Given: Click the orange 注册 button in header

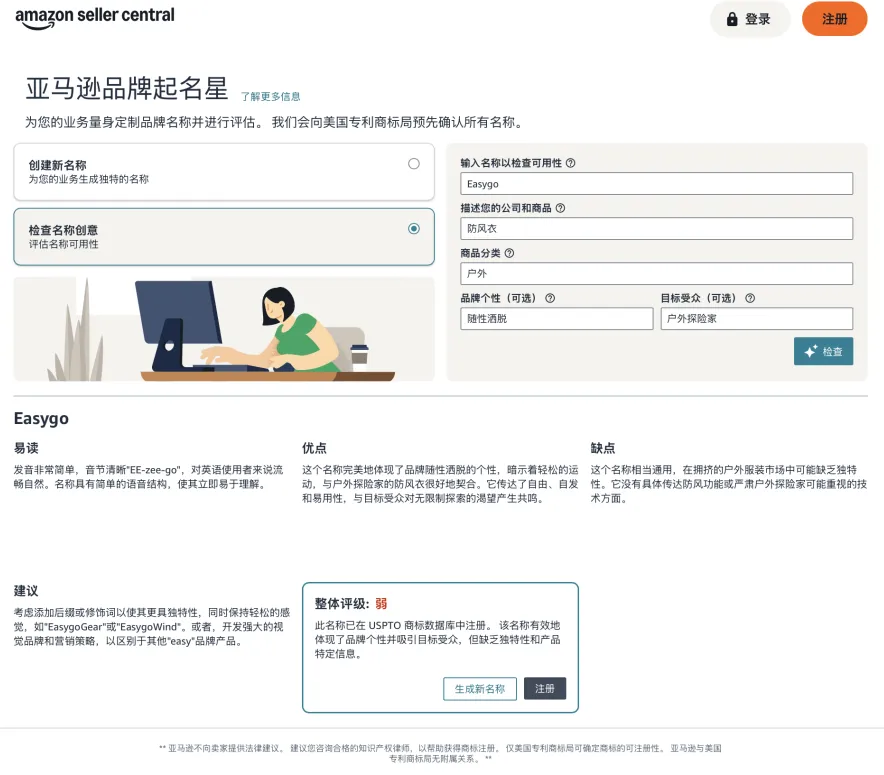Looking at the screenshot, I should click(x=834, y=19).
